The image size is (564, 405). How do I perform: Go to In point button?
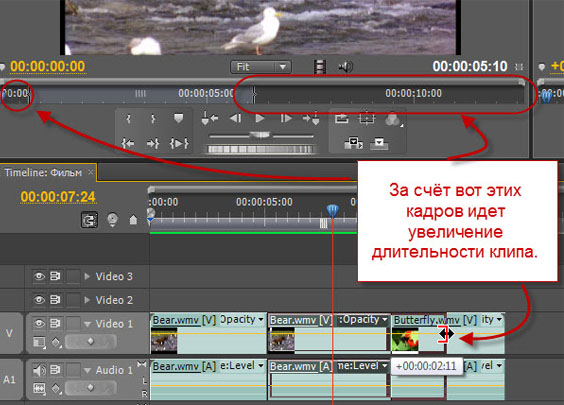(x=128, y=144)
